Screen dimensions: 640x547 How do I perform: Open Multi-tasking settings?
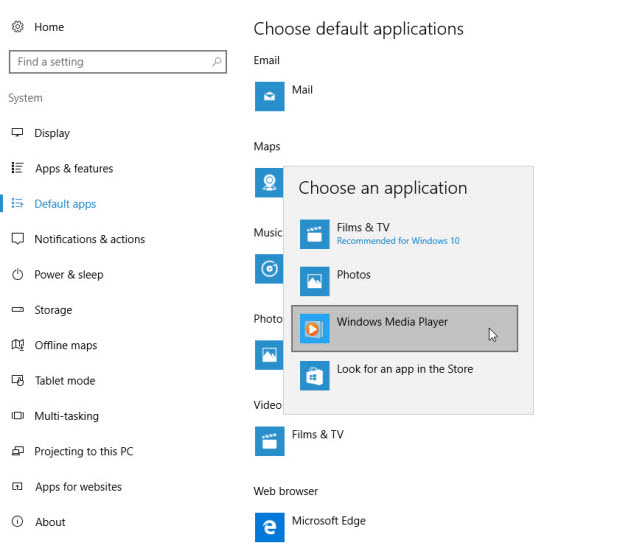(x=67, y=416)
